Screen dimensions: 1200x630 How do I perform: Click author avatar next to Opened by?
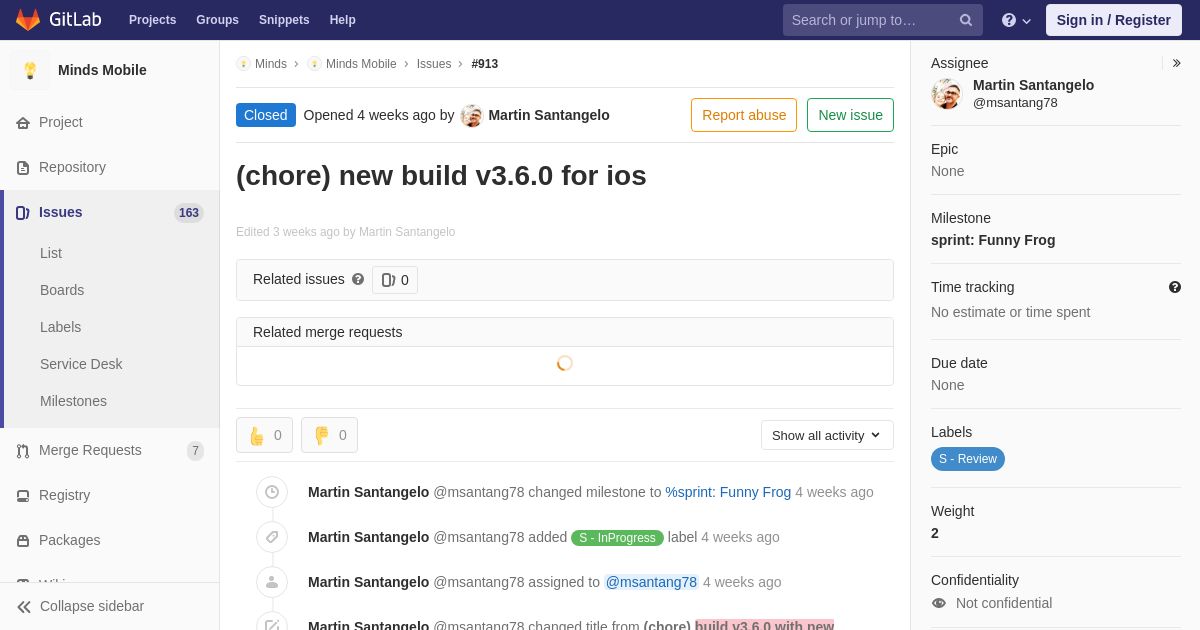472,116
